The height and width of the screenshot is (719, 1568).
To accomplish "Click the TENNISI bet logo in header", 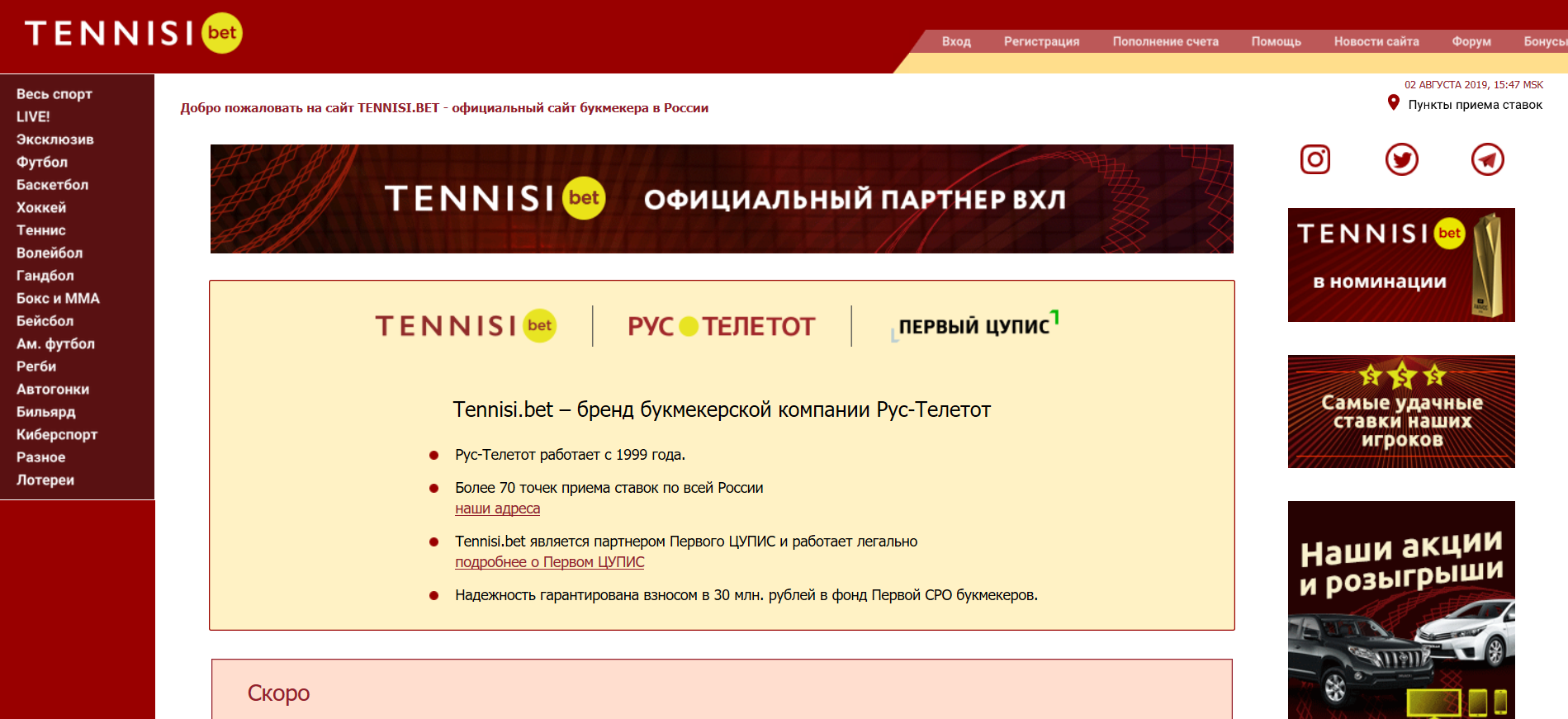I will coord(134,34).
